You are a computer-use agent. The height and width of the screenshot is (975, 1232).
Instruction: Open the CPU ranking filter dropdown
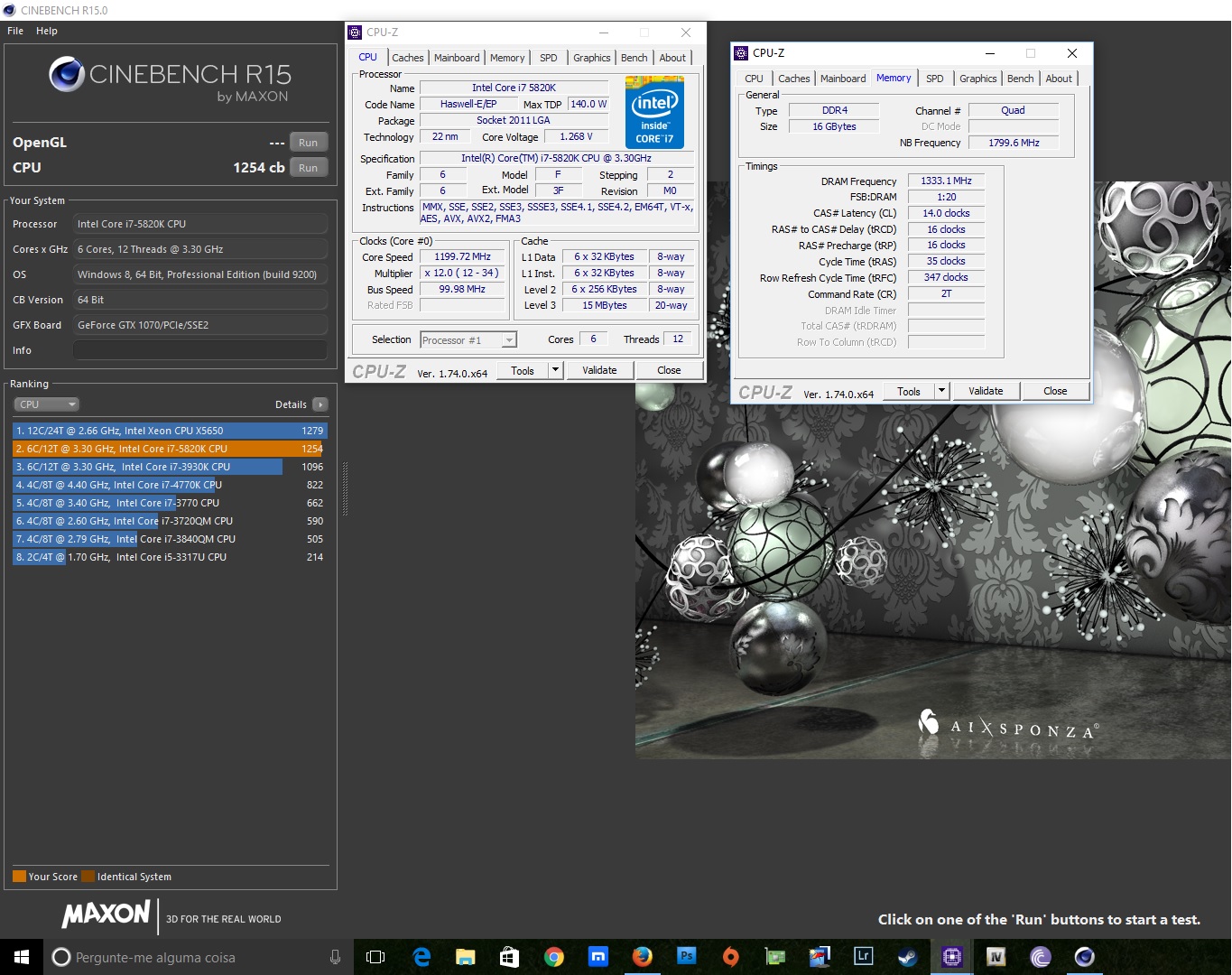47,404
